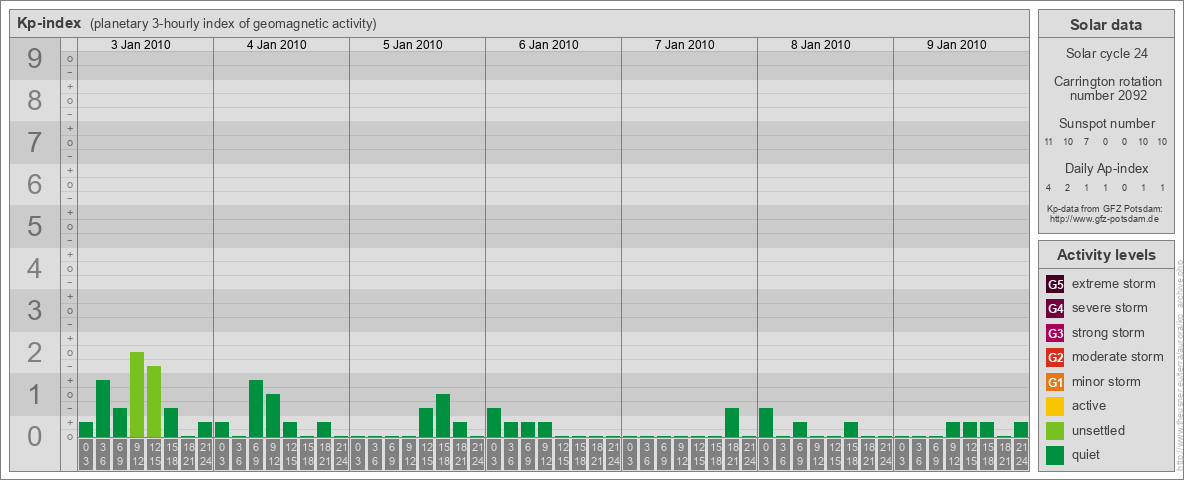Click the G2 moderate storm badge

[1055, 357]
